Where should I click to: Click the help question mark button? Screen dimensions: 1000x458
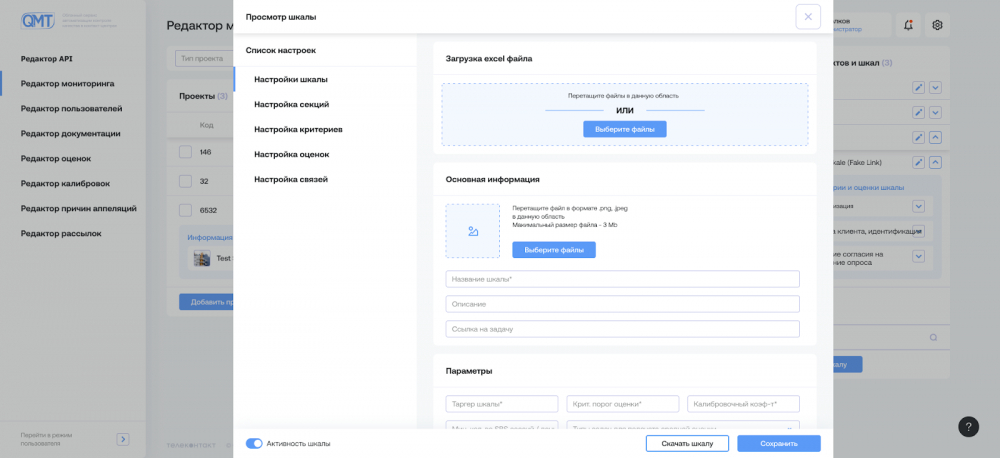click(x=968, y=427)
